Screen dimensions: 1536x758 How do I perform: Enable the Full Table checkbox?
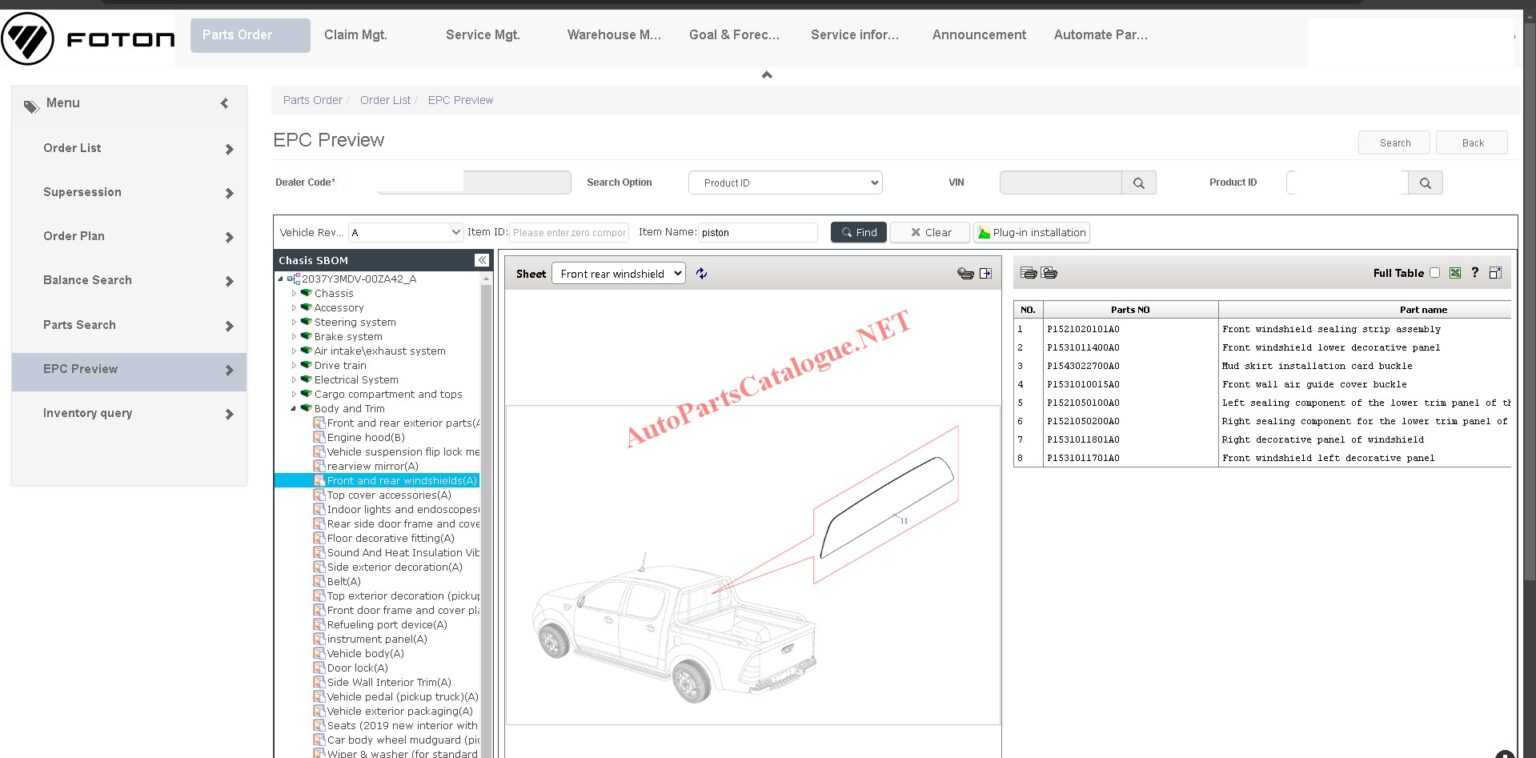[1436, 271]
